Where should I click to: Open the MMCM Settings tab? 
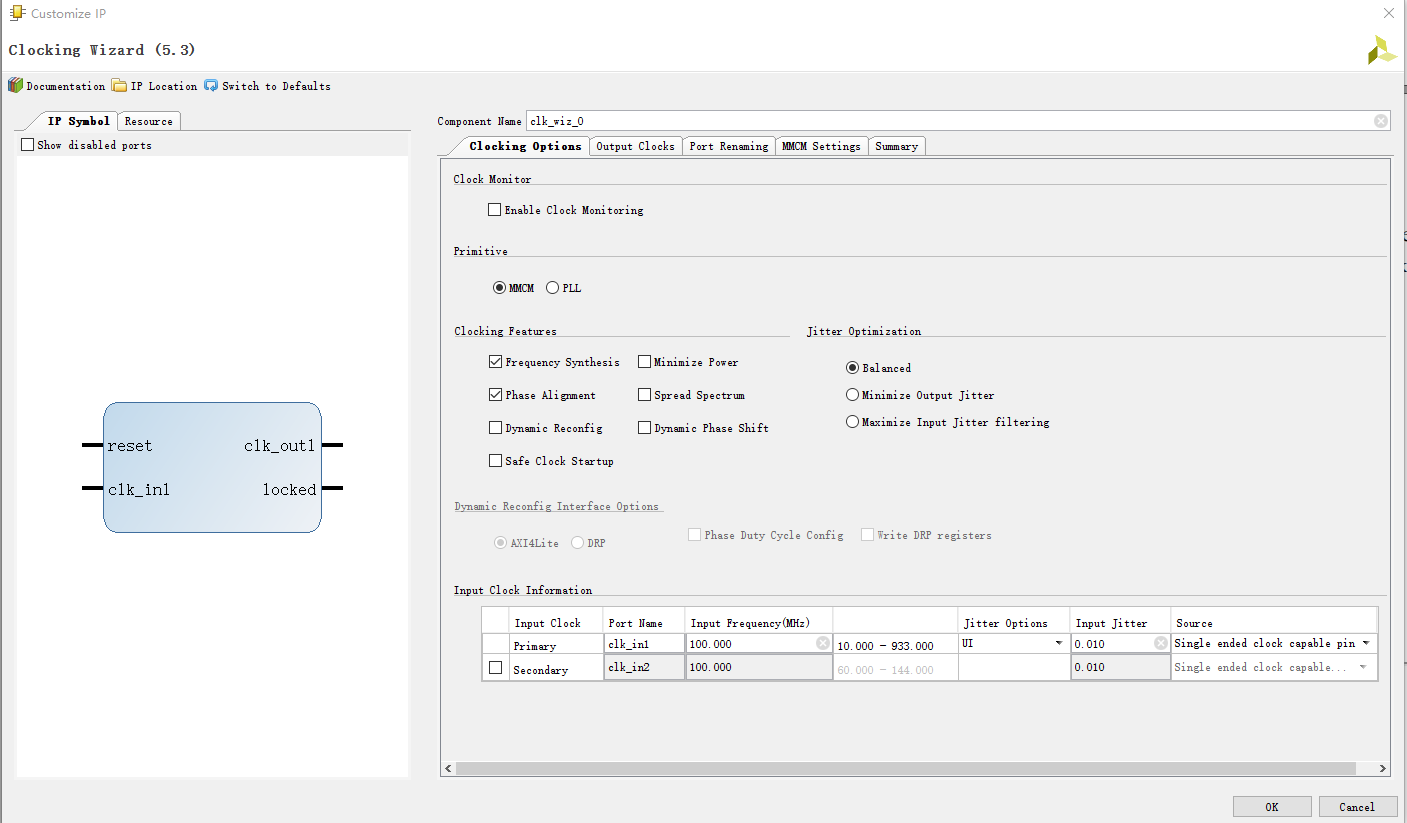[x=821, y=146]
